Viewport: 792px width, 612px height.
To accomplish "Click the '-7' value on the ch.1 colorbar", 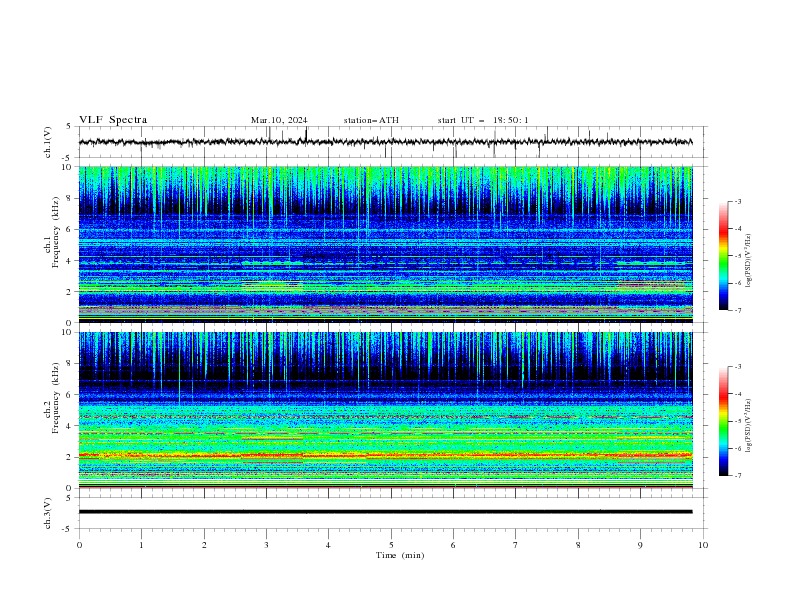I will click(737, 310).
